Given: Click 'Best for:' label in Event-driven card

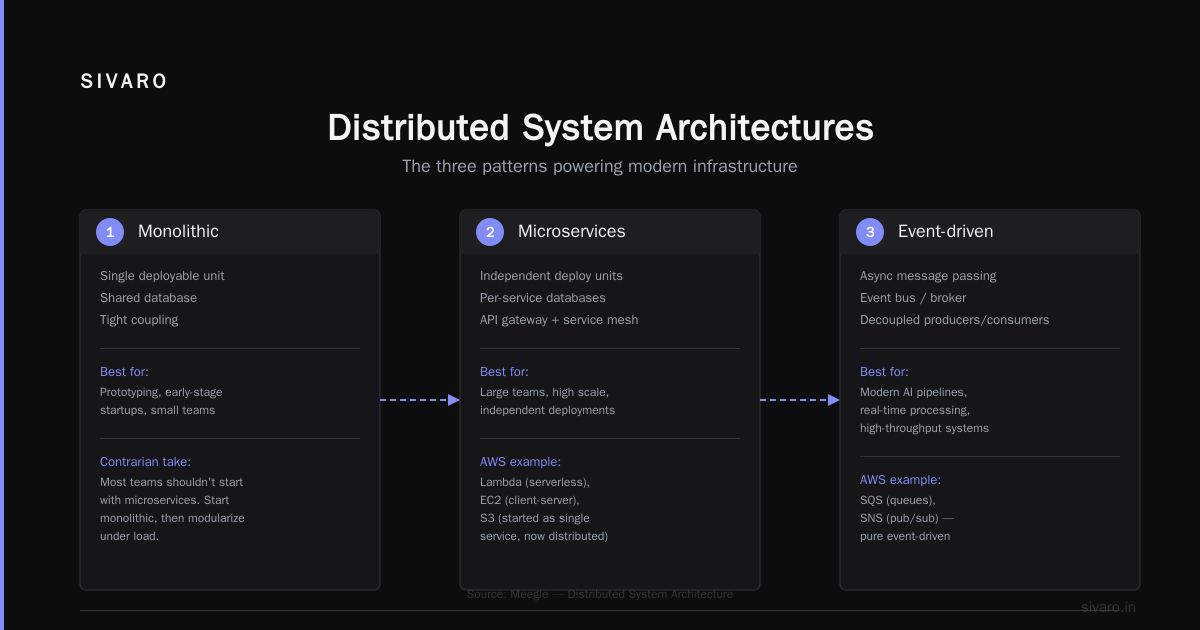Looking at the screenshot, I should pyautogui.click(x=885, y=372).
